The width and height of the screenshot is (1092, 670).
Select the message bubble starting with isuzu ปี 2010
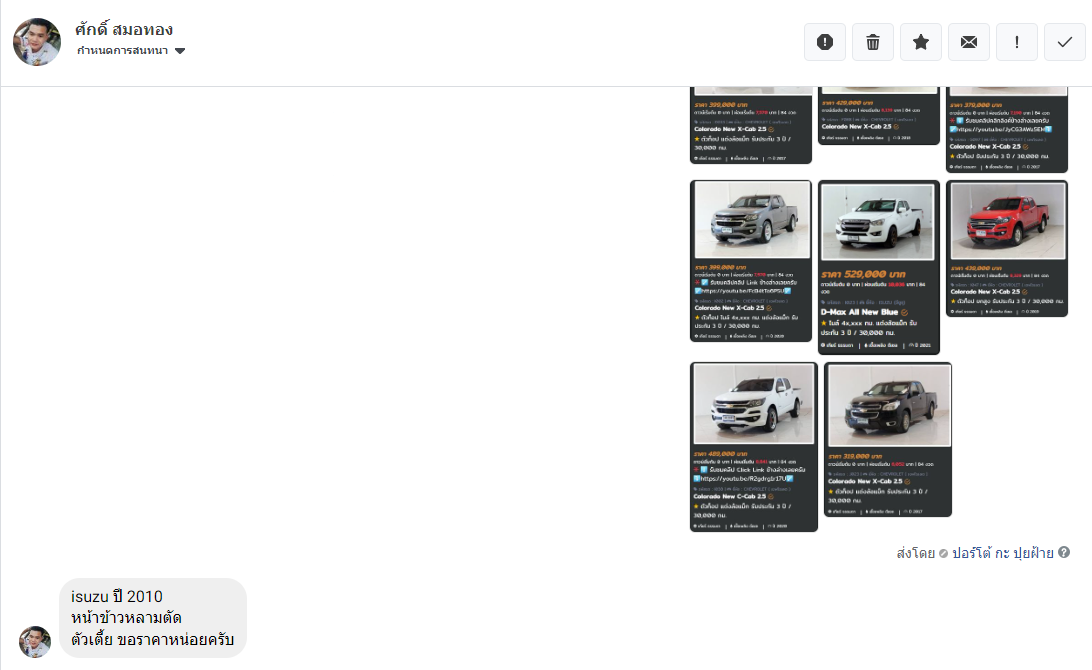[x=153, y=618]
